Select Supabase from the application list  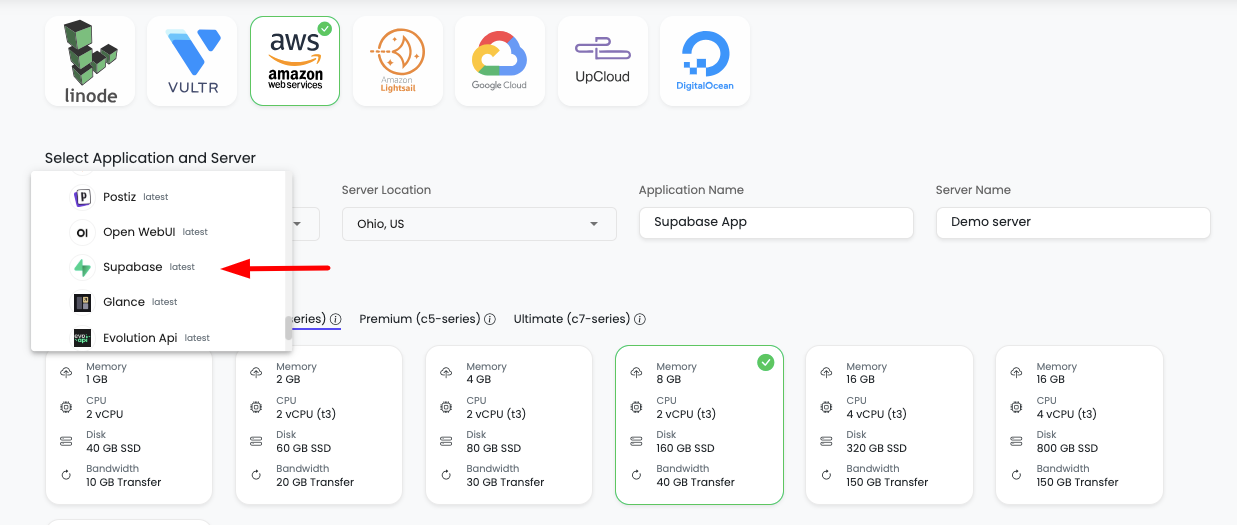(x=133, y=268)
